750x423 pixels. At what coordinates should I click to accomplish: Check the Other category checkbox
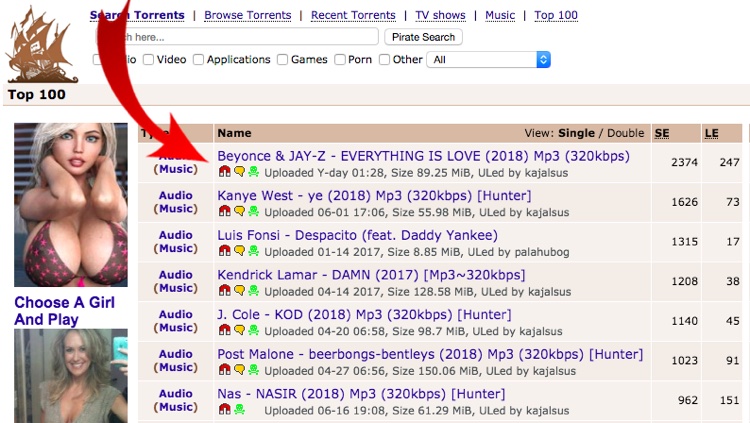[x=384, y=60]
